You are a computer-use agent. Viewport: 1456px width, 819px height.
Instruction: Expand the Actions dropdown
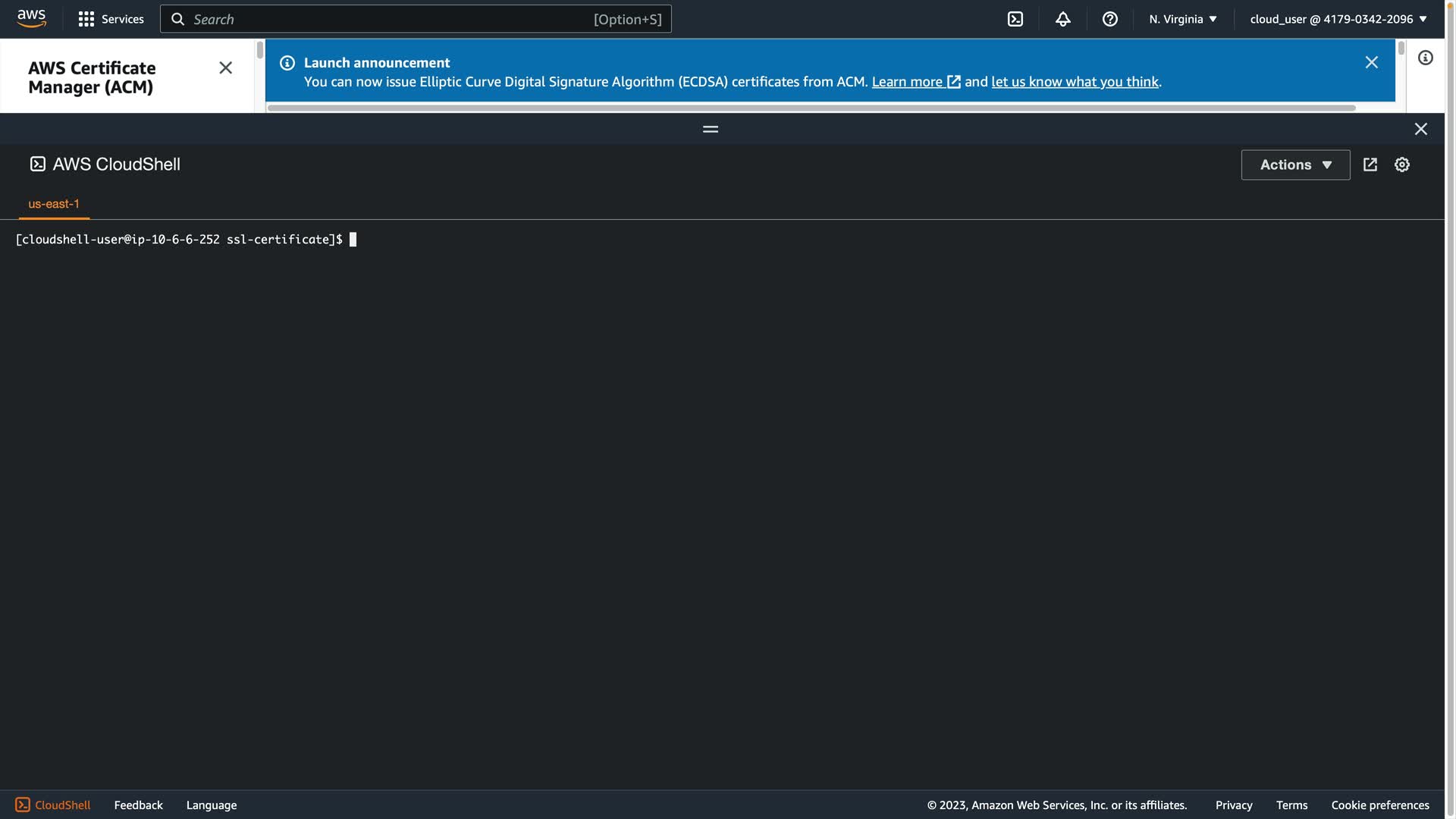click(x=1294, y=165)
